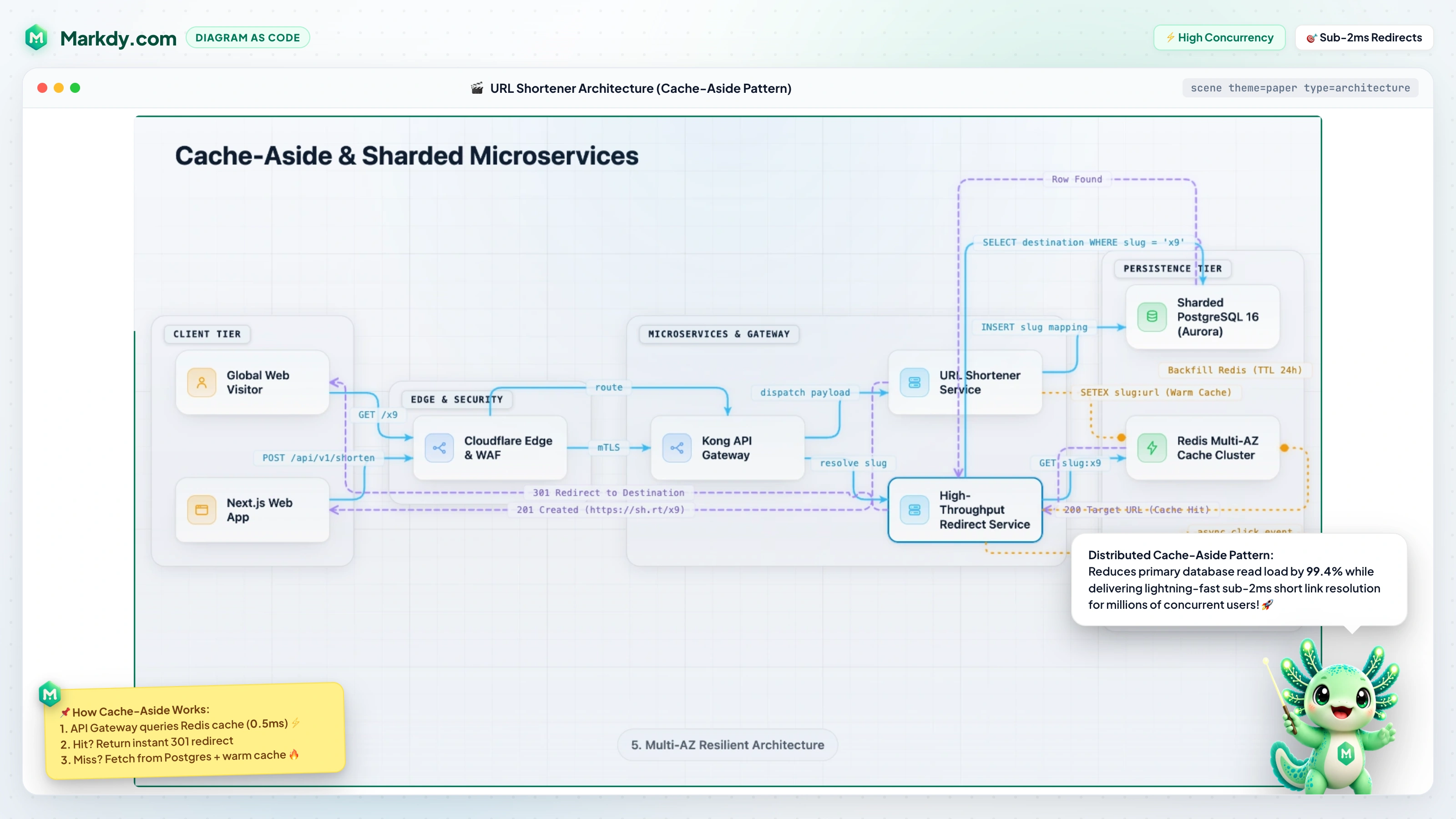Select the High Concurrency tag
Image resolution: width=1456 pixels, height=819 pixels.
click(x=1219, y=37)
